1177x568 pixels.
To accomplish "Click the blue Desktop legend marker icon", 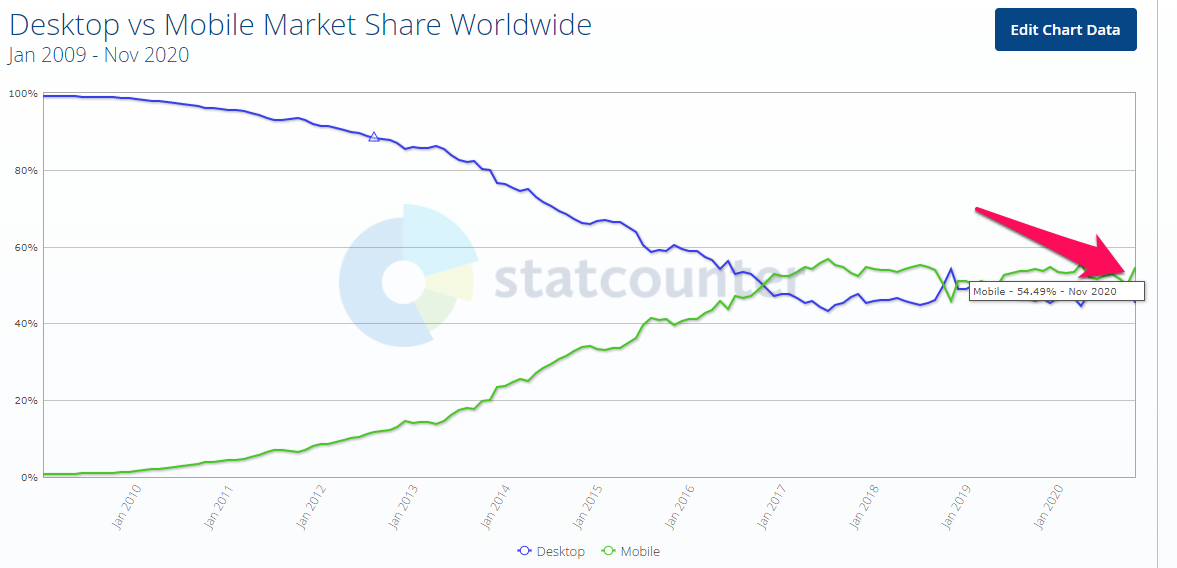I will point(524,551).
